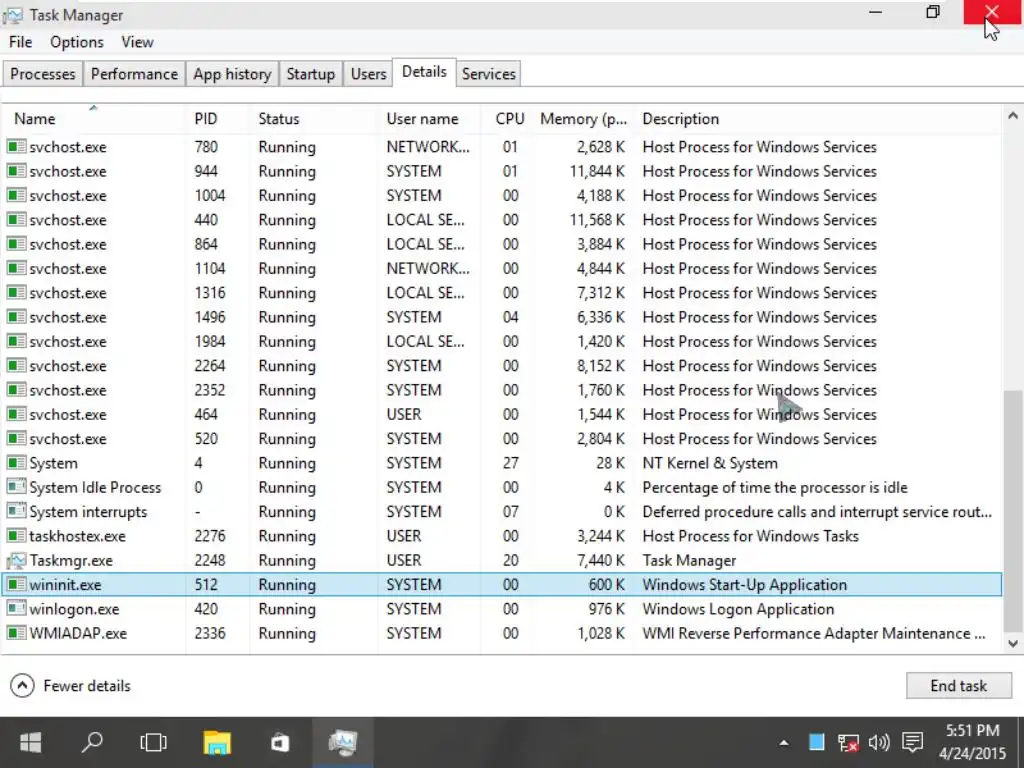Screen dimensions: 1024x768
Task: Open the Options menu
Action: point(76,42)
